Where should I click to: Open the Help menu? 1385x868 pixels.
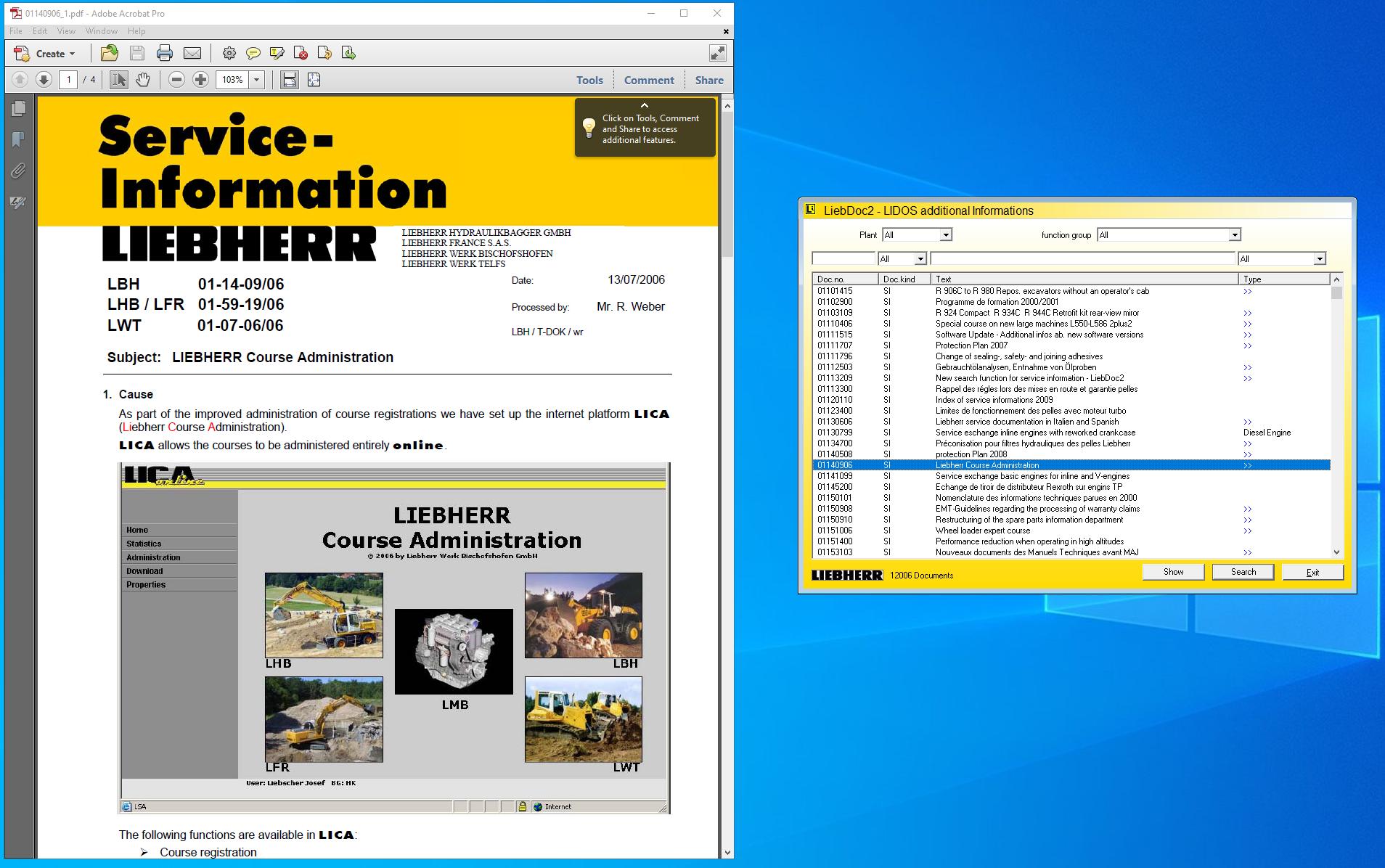click(136, 31)
